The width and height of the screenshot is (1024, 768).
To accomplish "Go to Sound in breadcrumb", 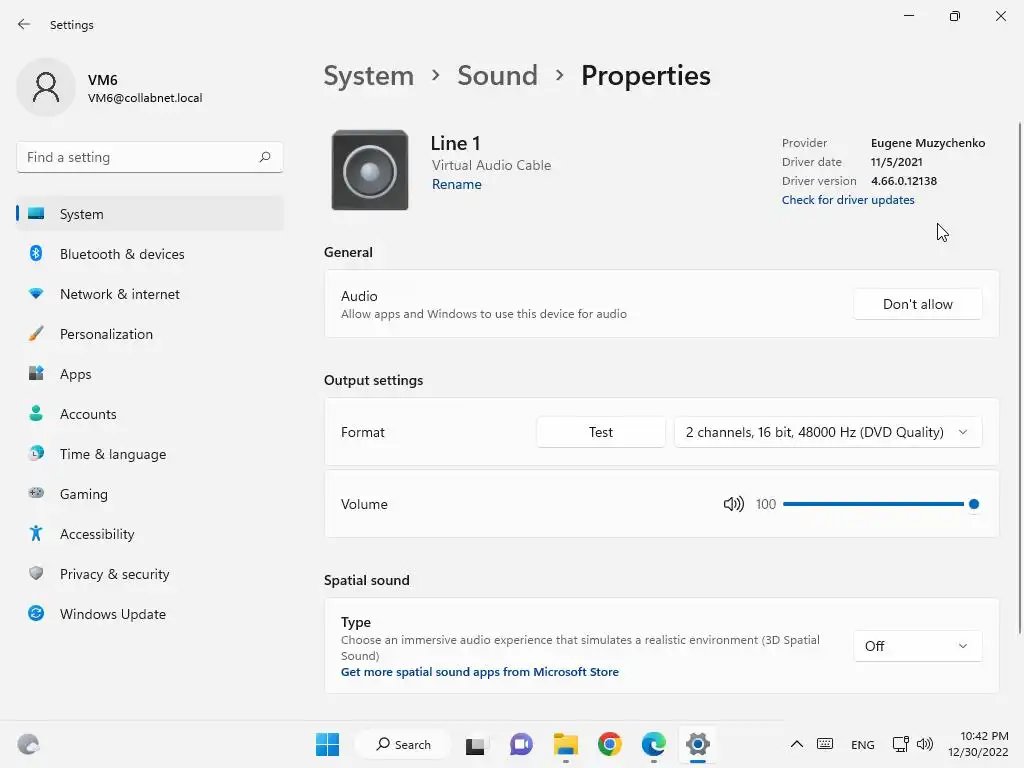I will [x=497, y=76].
